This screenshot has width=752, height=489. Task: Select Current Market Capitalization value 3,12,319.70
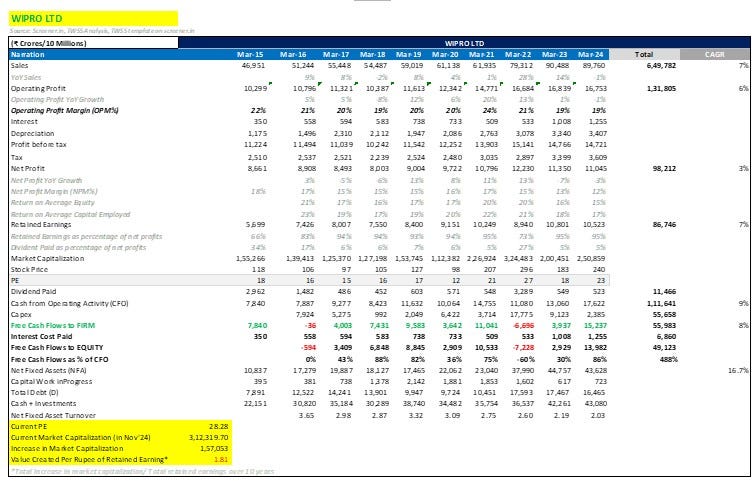209,437
